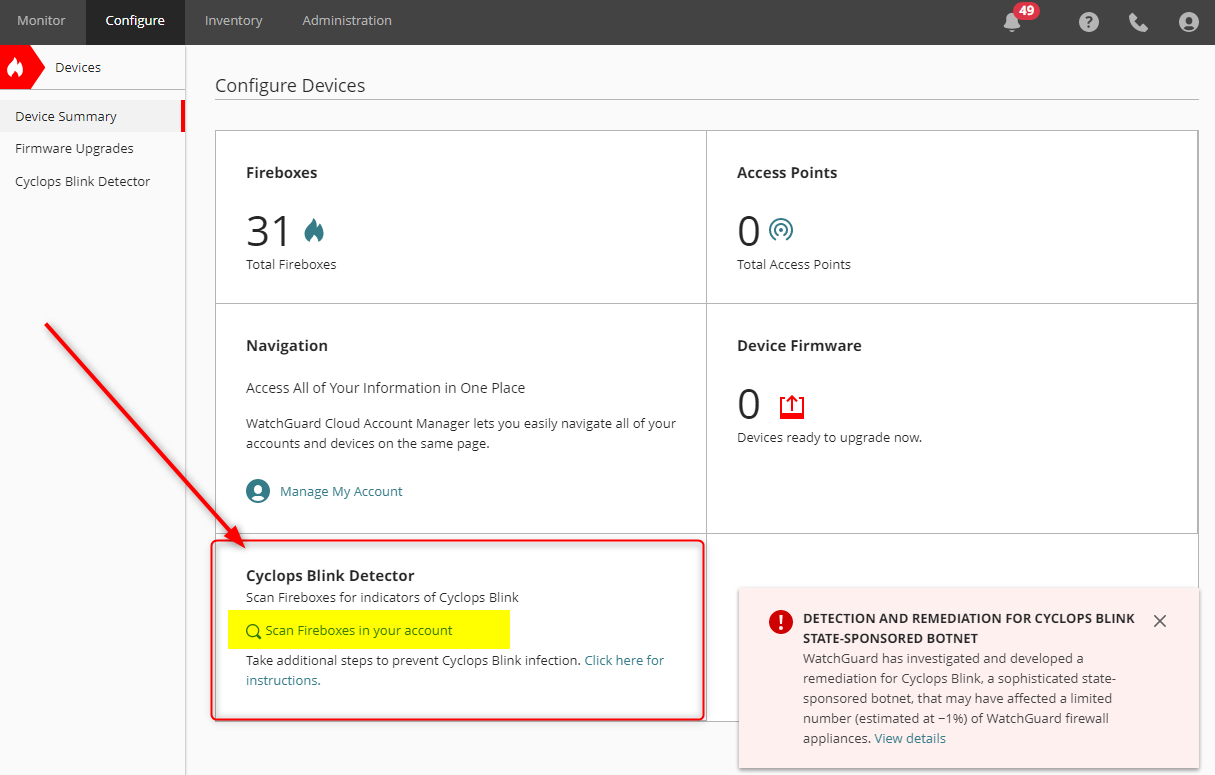Click the Manage My Account link
The width and height of the screenshot is (1215, 775).
pos(341,492)
